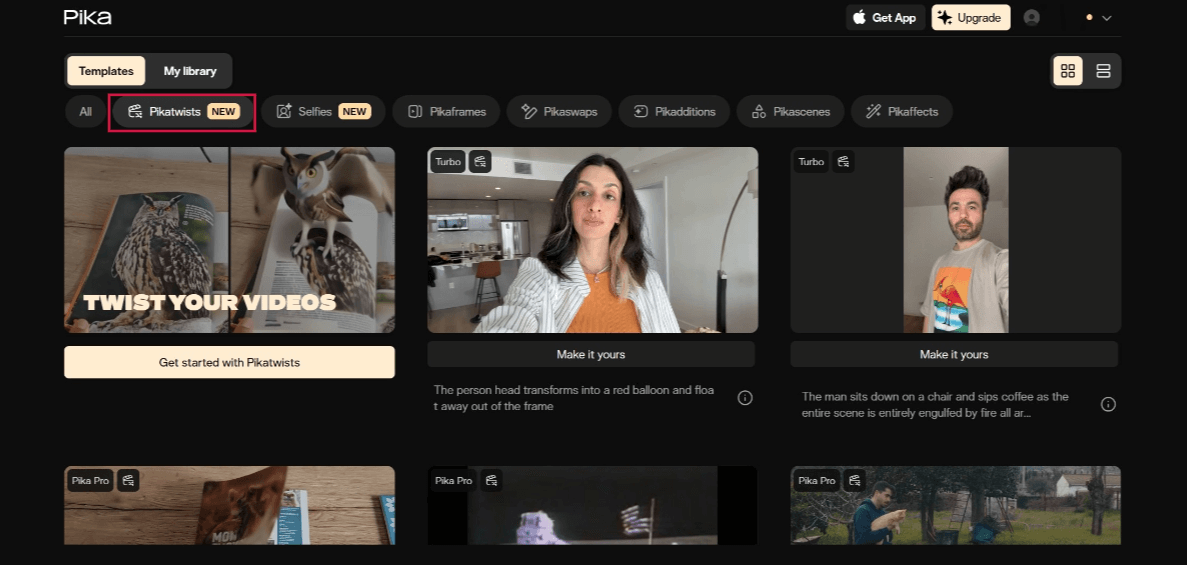Select the Templates tab
The image size is (1187, 565).
(106, 71)
